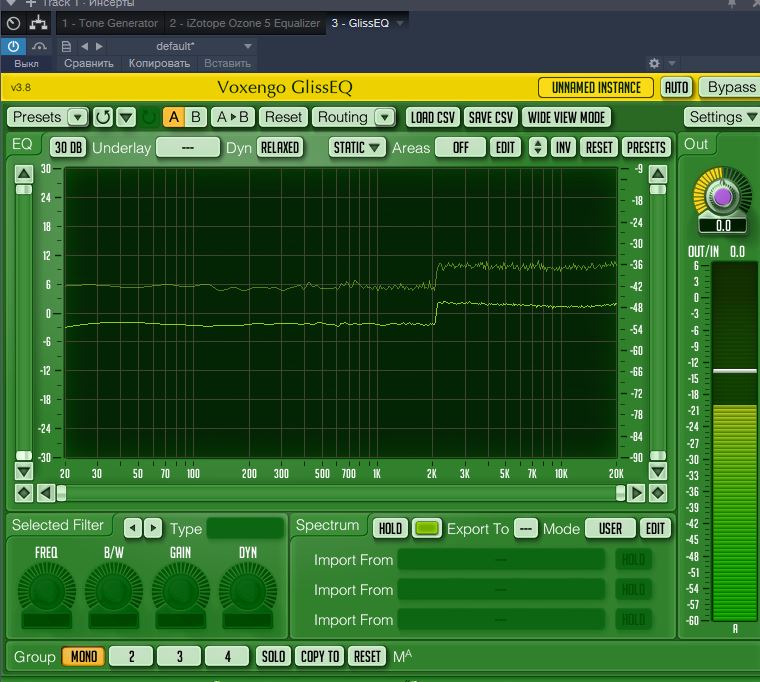Viewport: 760px width, 682px height.
Task: Click the plus icon beside Track 1 title
Action: click(x=31, y=3)
